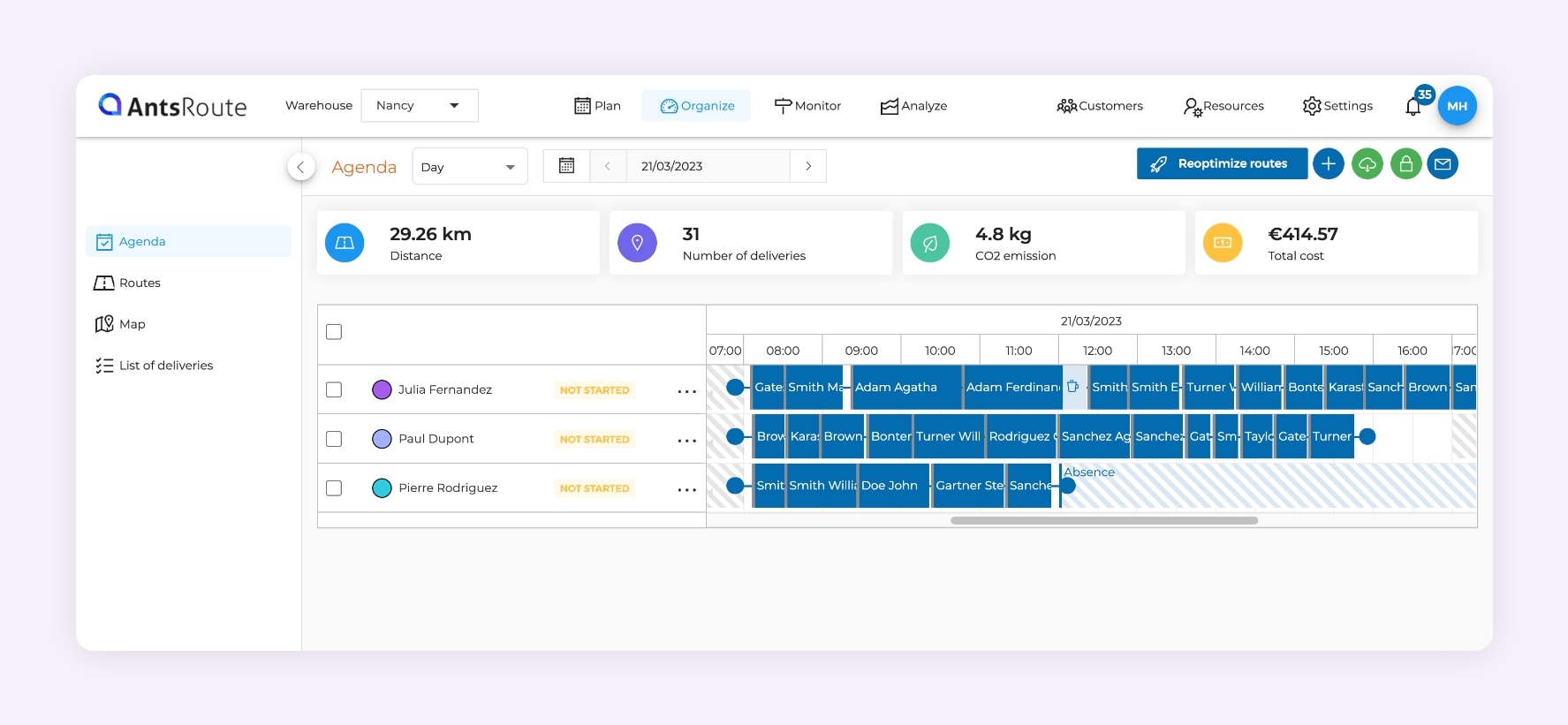This screenshot has height=725, width=1568.
Task: Click the green padlock lock icon
Action: pyautogui.click(x=1405, y=164)
